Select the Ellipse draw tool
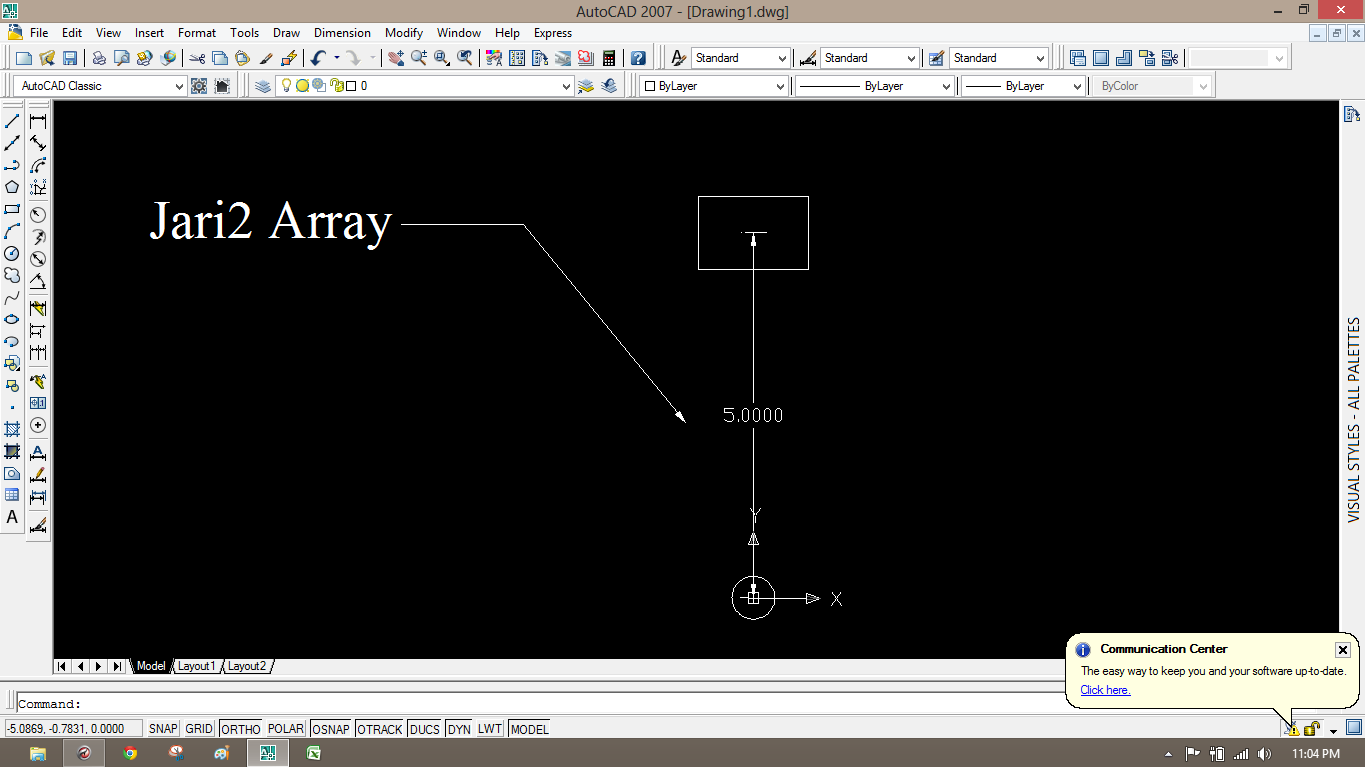 point(12,320)
